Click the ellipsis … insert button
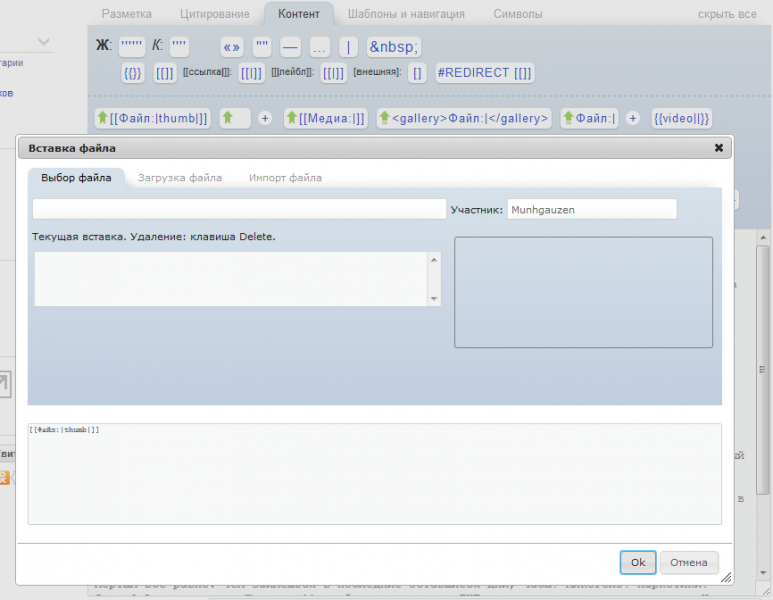Image resolution: width=773 pixels, height=600 pixels. (x=319, y=46)
